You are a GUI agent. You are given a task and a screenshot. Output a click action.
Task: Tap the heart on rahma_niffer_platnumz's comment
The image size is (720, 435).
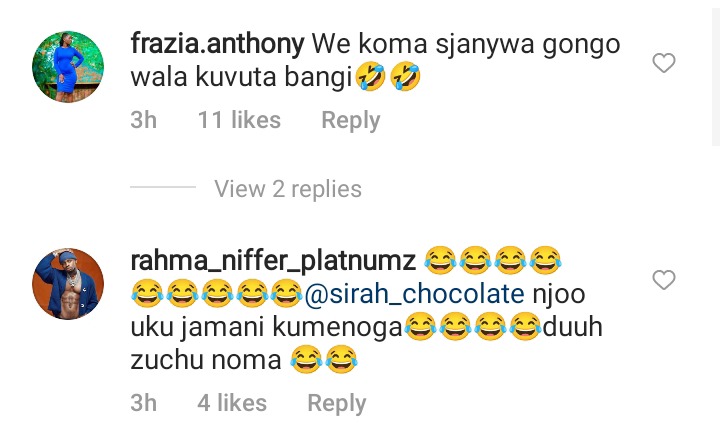pyautogui.click(x=664, y=280)
